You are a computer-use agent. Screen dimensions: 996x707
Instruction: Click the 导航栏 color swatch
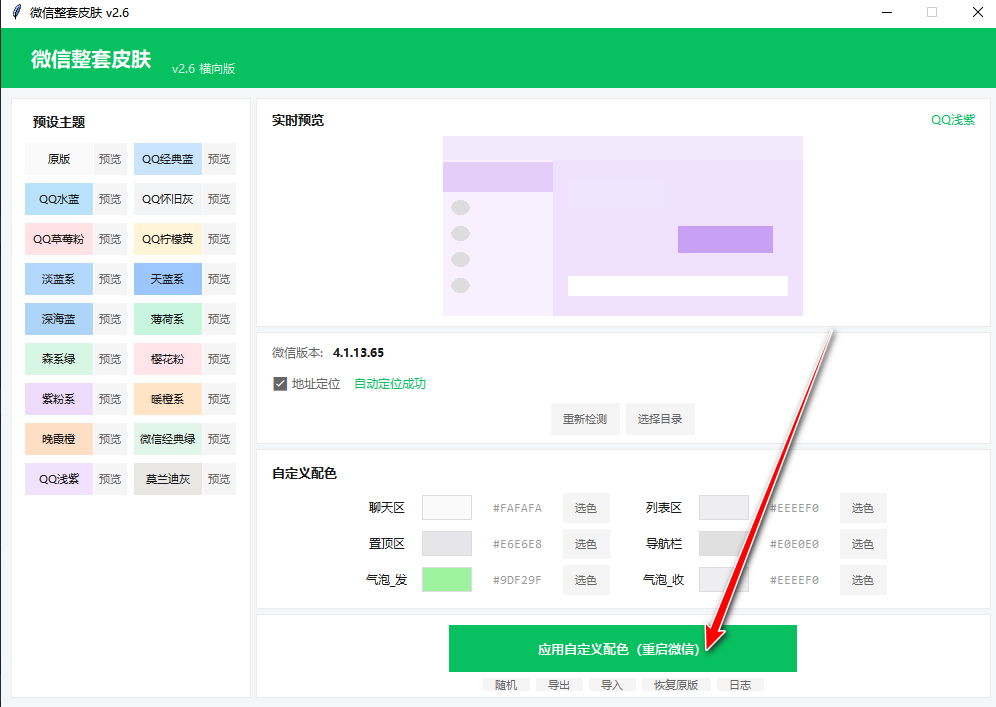click(x=723, y=544)
